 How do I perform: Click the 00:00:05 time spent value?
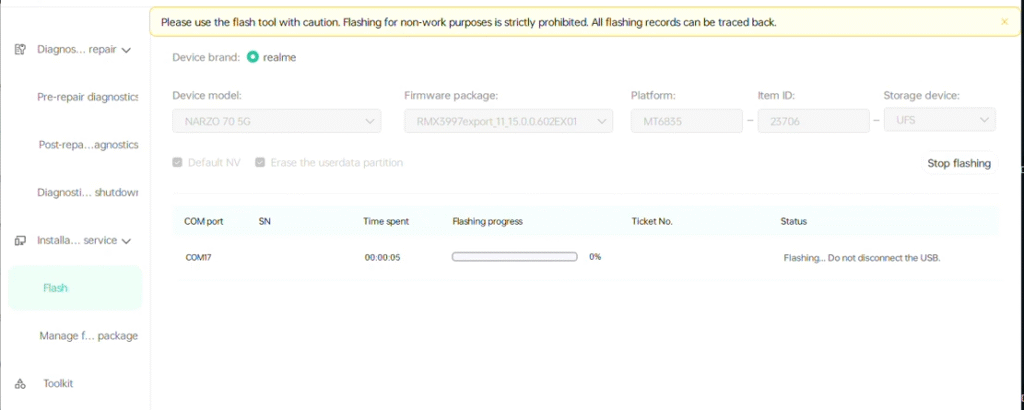[x=382, y=257]
